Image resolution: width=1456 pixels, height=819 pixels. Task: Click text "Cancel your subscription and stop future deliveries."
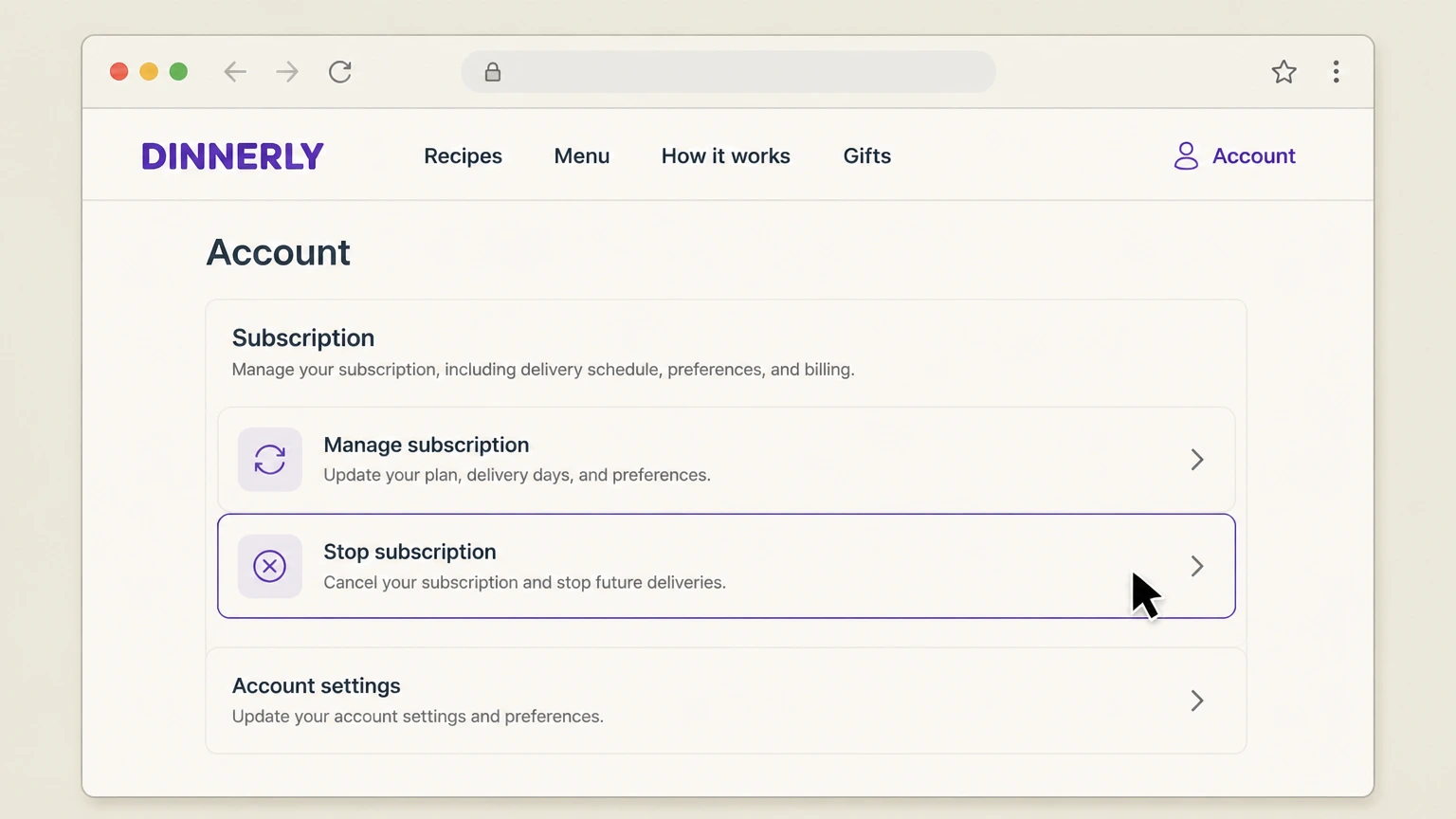tap(524, 582)
